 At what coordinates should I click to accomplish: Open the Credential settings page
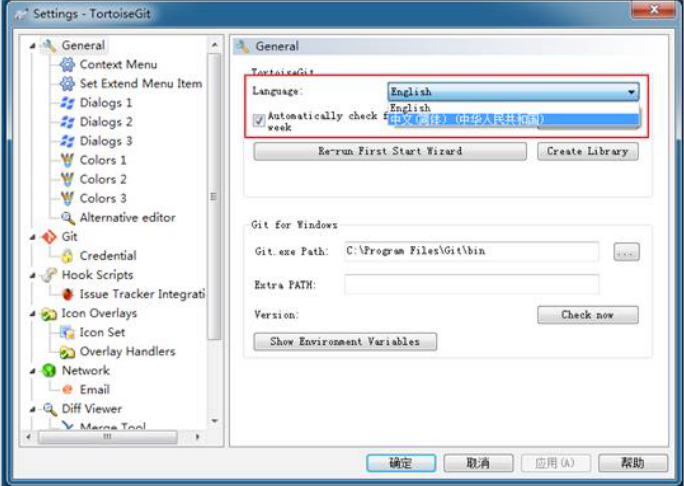pos(108,256)
